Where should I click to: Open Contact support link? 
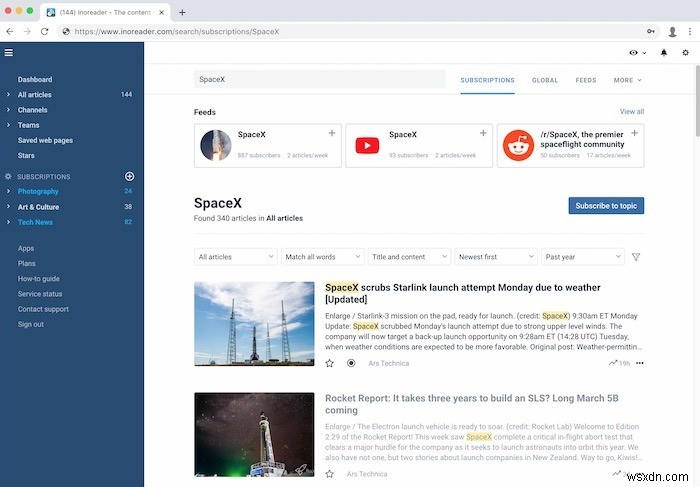(x=43, y=309)
